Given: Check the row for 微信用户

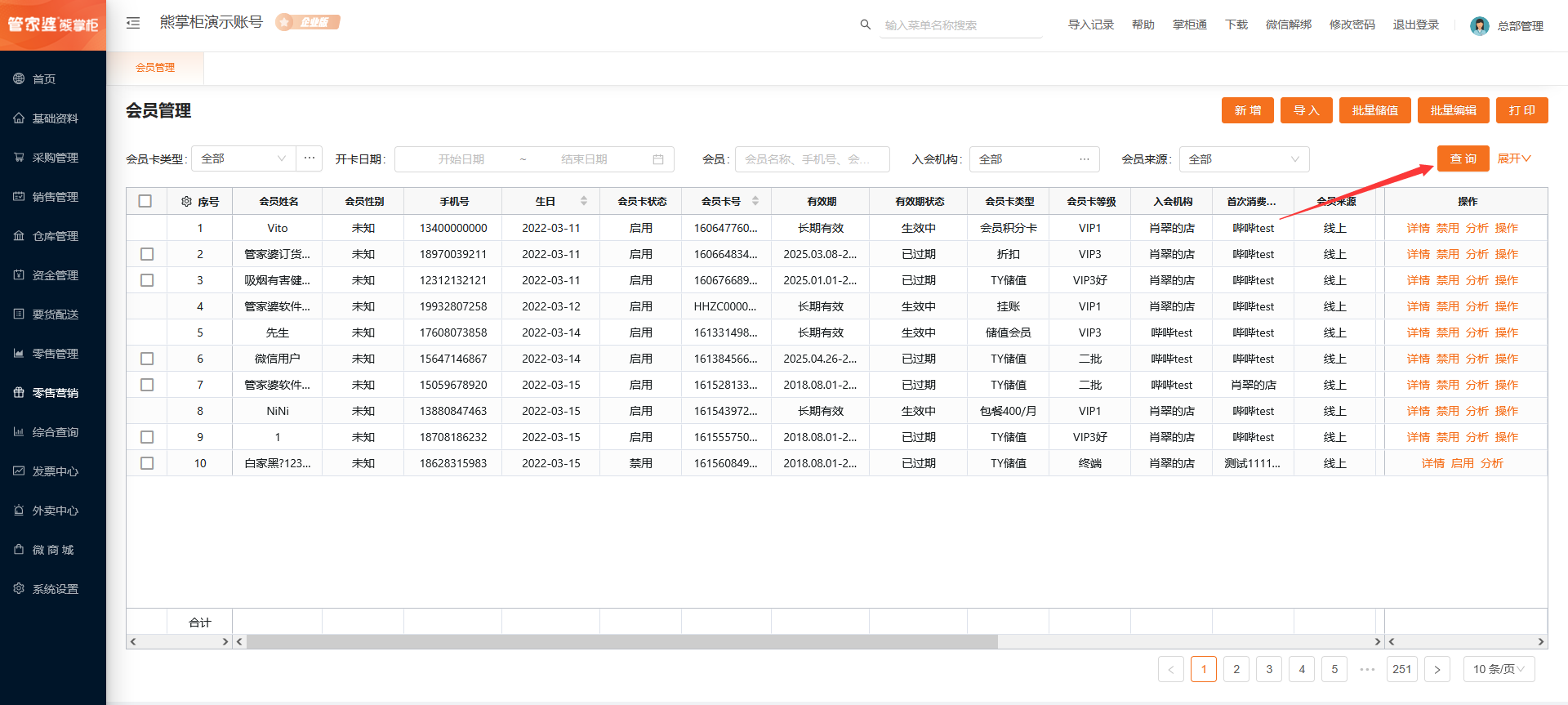Looking at the screenshot, I should 147,359.
